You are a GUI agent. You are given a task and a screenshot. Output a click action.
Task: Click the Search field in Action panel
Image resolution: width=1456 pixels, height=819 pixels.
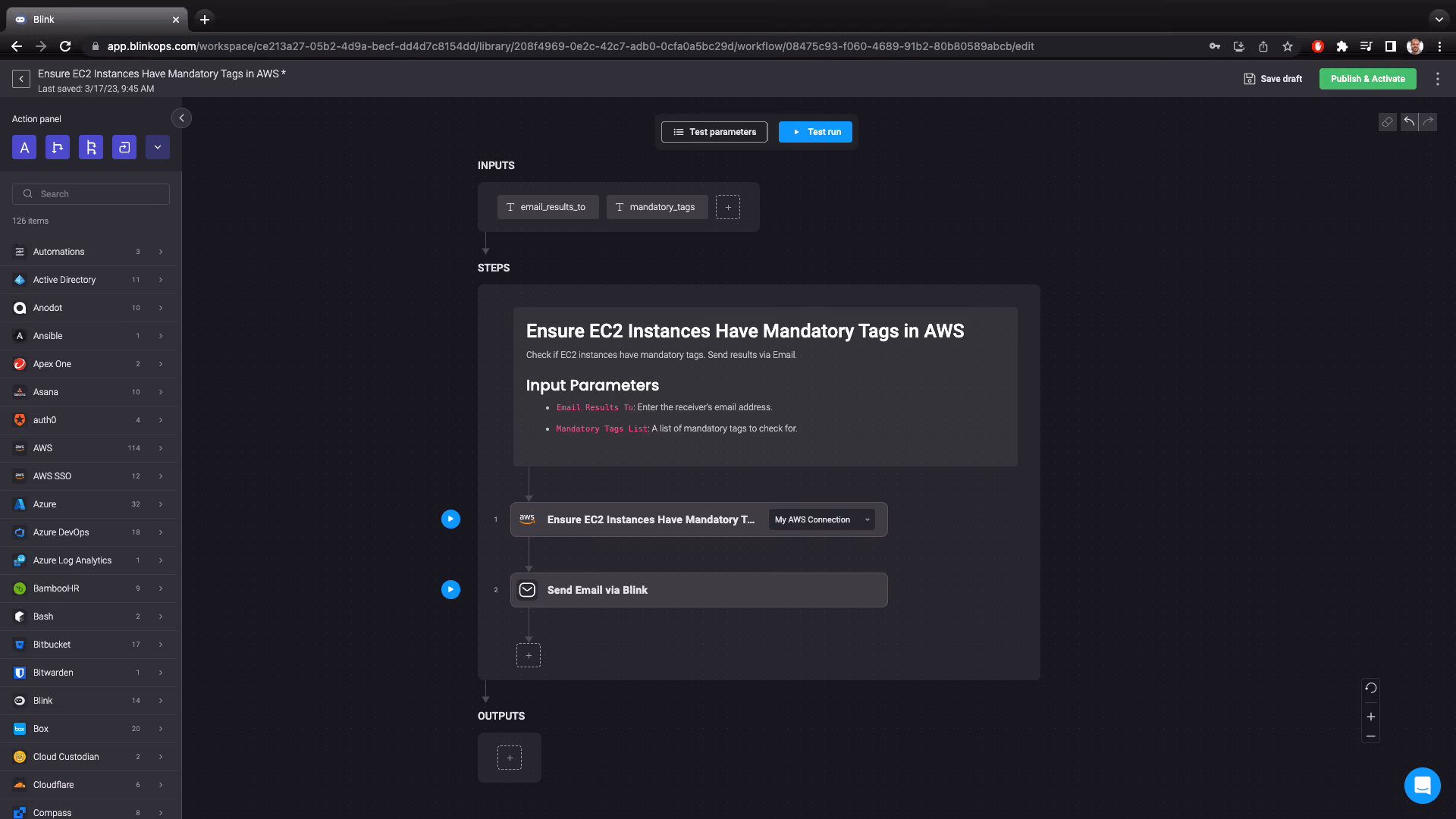(x=91, y=194)
